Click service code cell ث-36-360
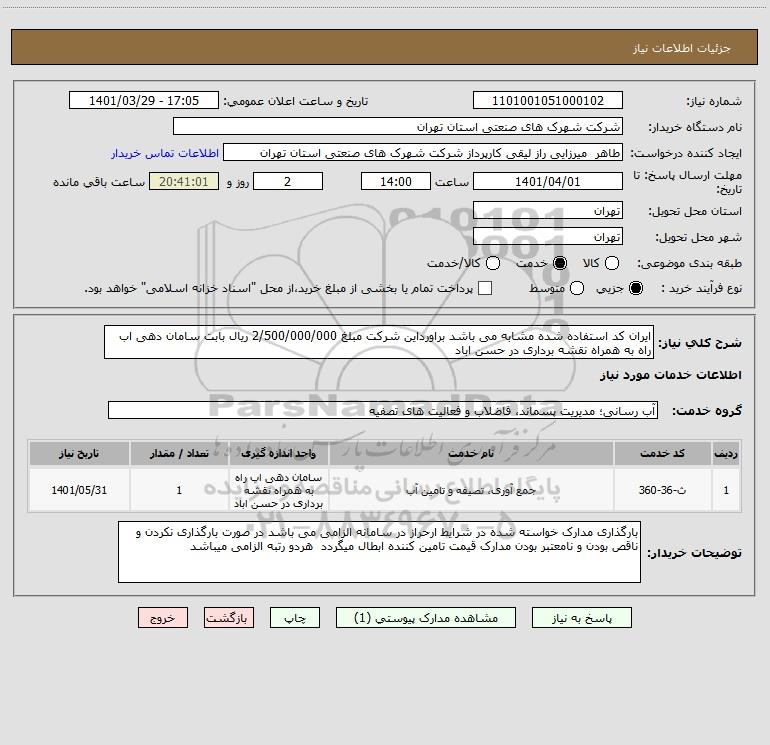770x745 pixels. point(662,490)
